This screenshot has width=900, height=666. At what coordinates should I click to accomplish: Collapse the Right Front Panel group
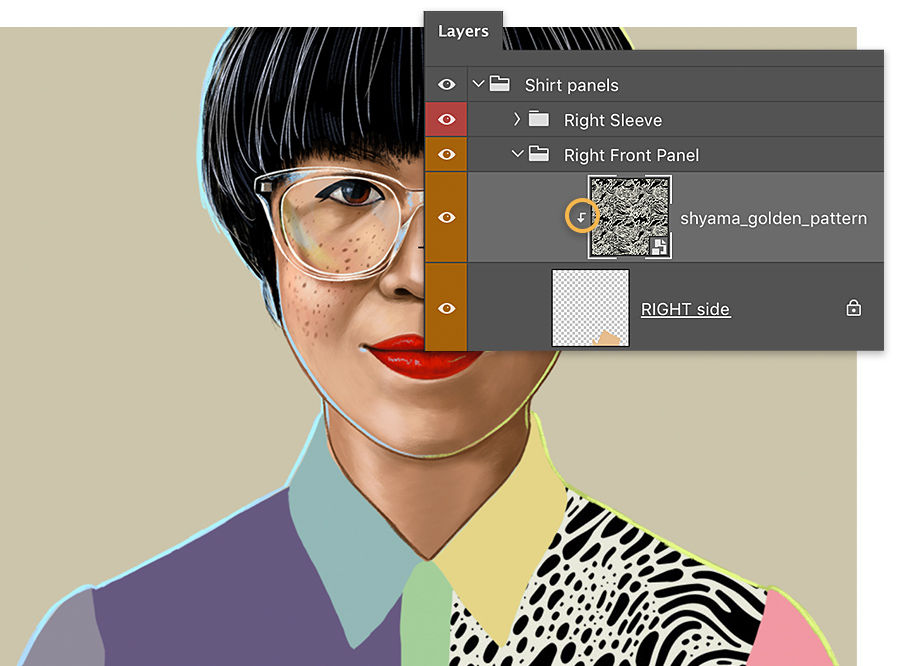(x=517, y=154)
